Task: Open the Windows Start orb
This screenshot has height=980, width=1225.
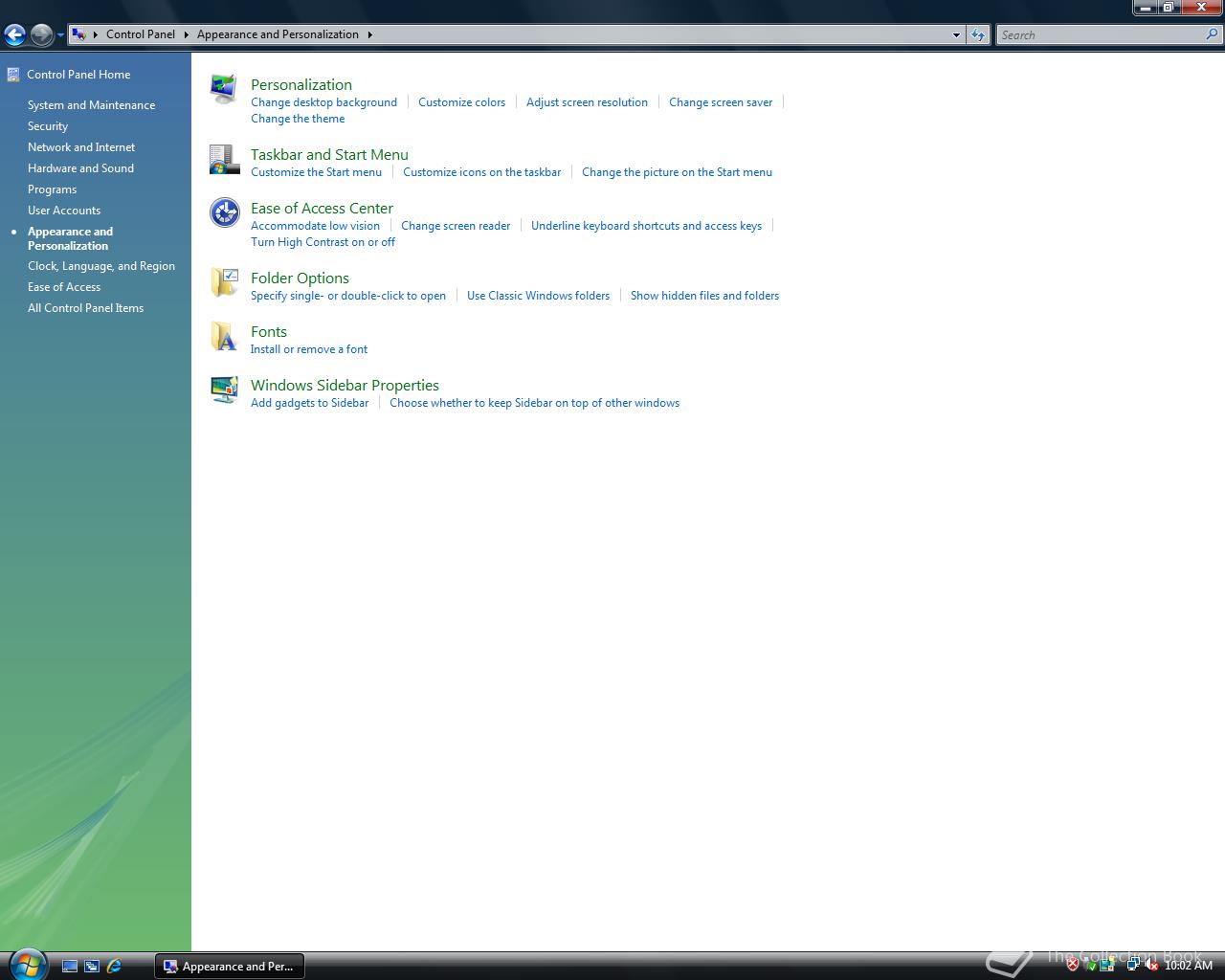Action: [26, 964]
